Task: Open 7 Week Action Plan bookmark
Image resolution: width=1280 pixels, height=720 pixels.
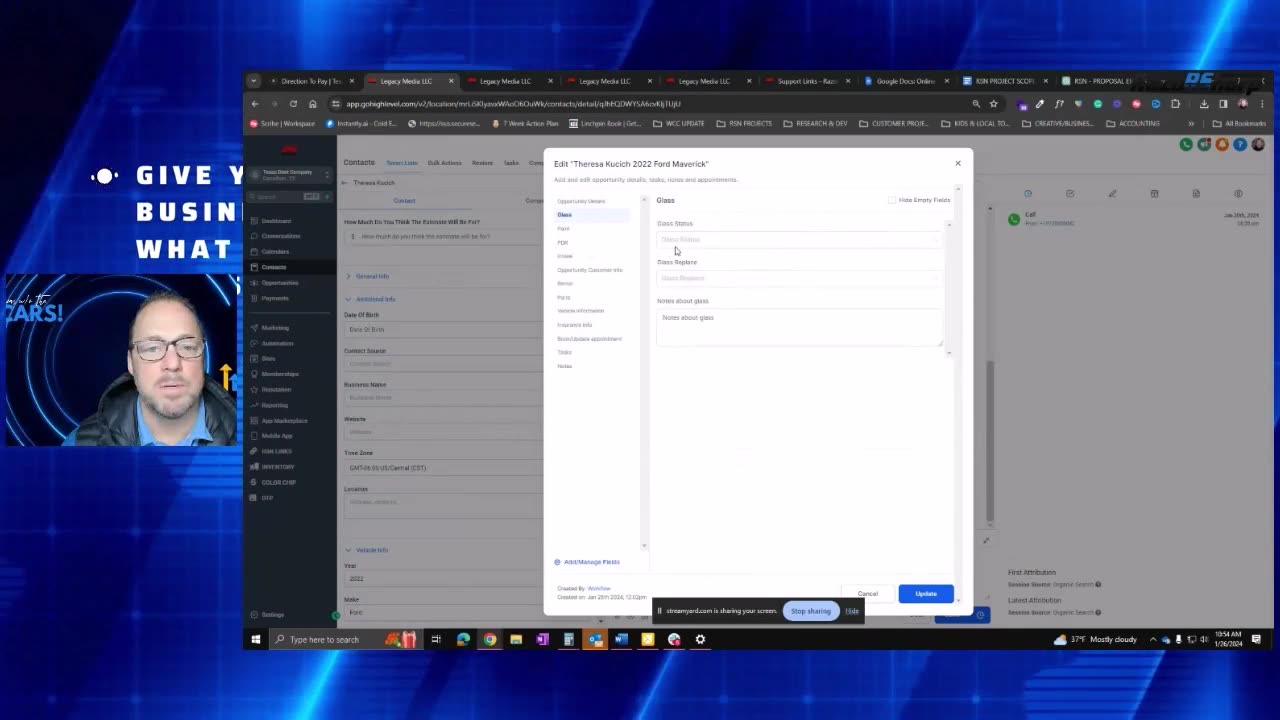Action: pyautogui.click(x=526, y=124)
